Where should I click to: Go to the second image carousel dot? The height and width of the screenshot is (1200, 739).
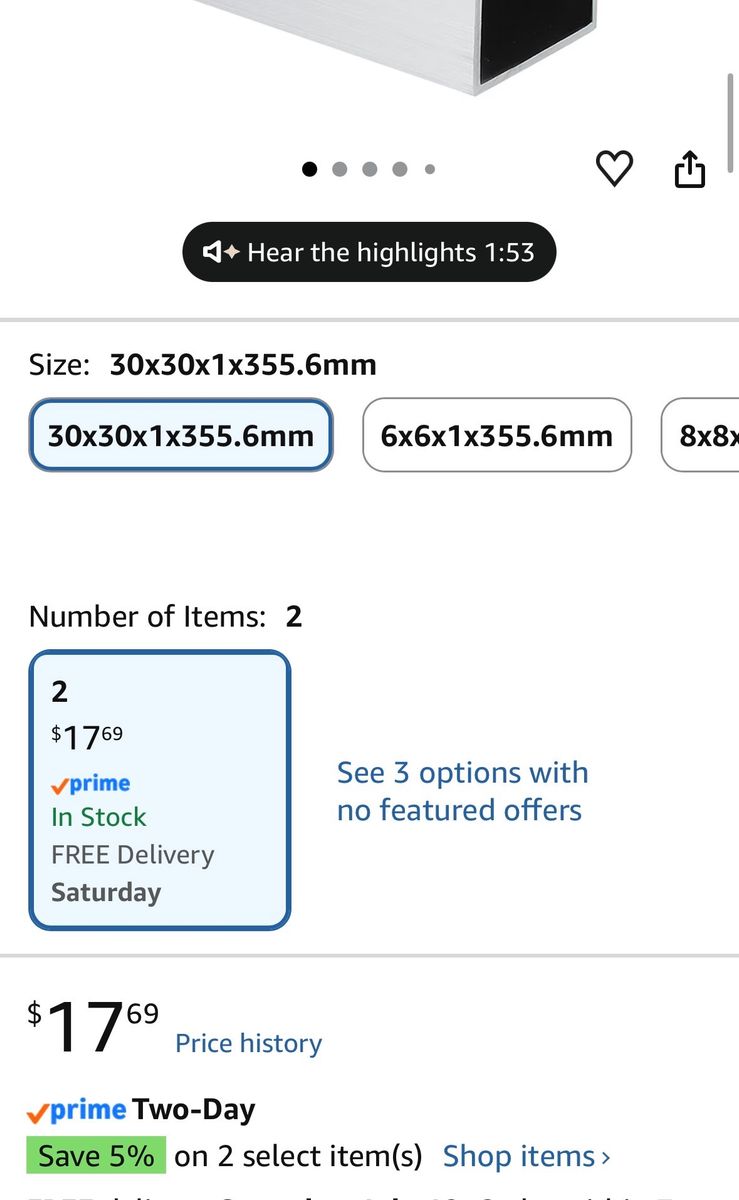(x=340, y=169)
